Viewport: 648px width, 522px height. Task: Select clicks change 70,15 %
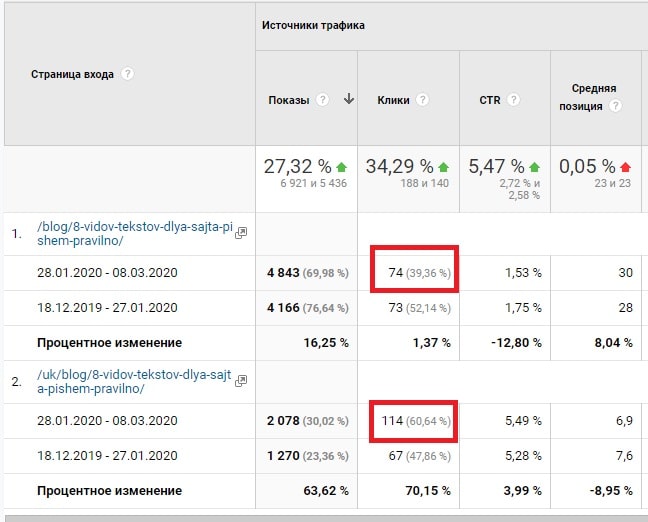tap(428, 491)
